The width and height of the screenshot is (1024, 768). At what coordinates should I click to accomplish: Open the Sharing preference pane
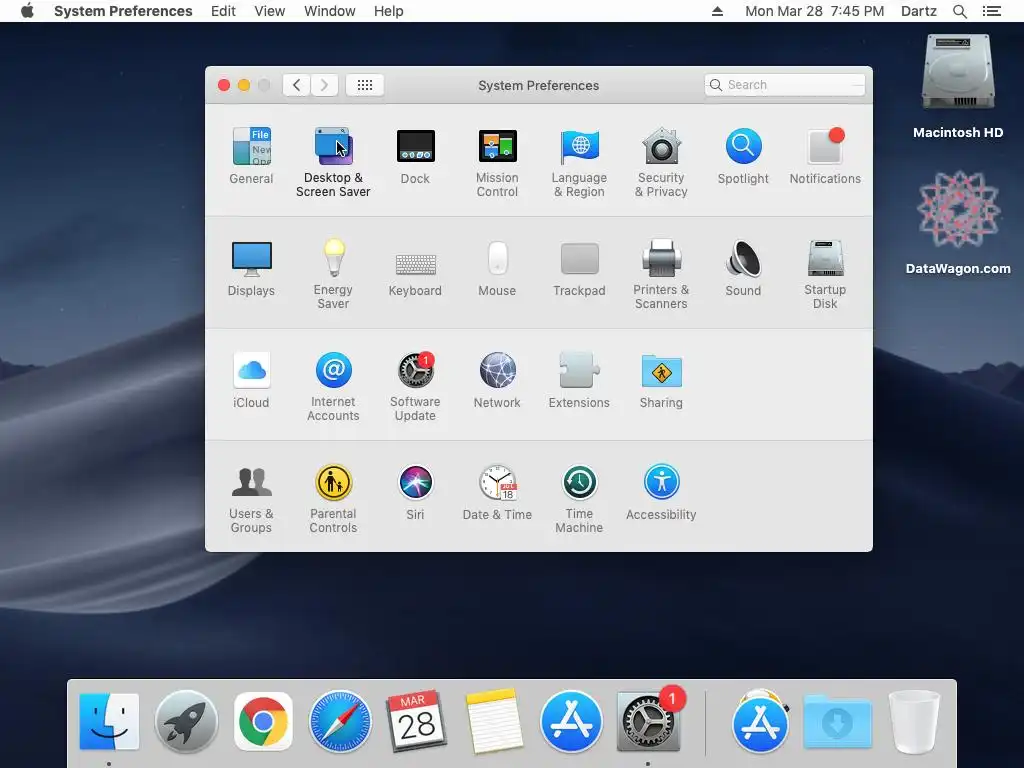point(661,380)
